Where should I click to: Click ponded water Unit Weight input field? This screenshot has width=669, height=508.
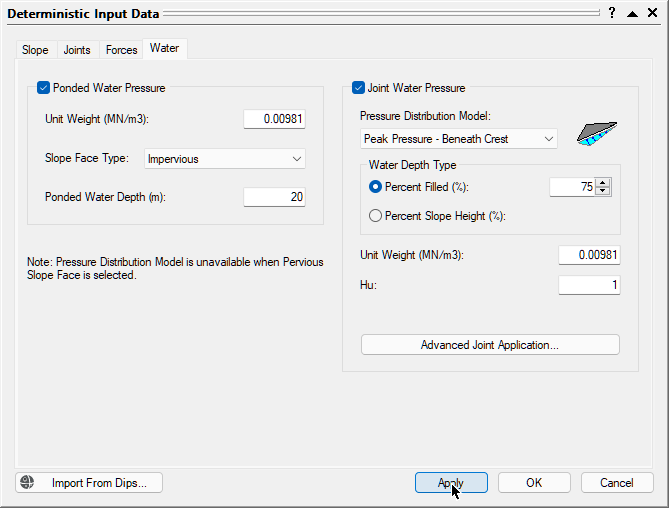[274, 119]
